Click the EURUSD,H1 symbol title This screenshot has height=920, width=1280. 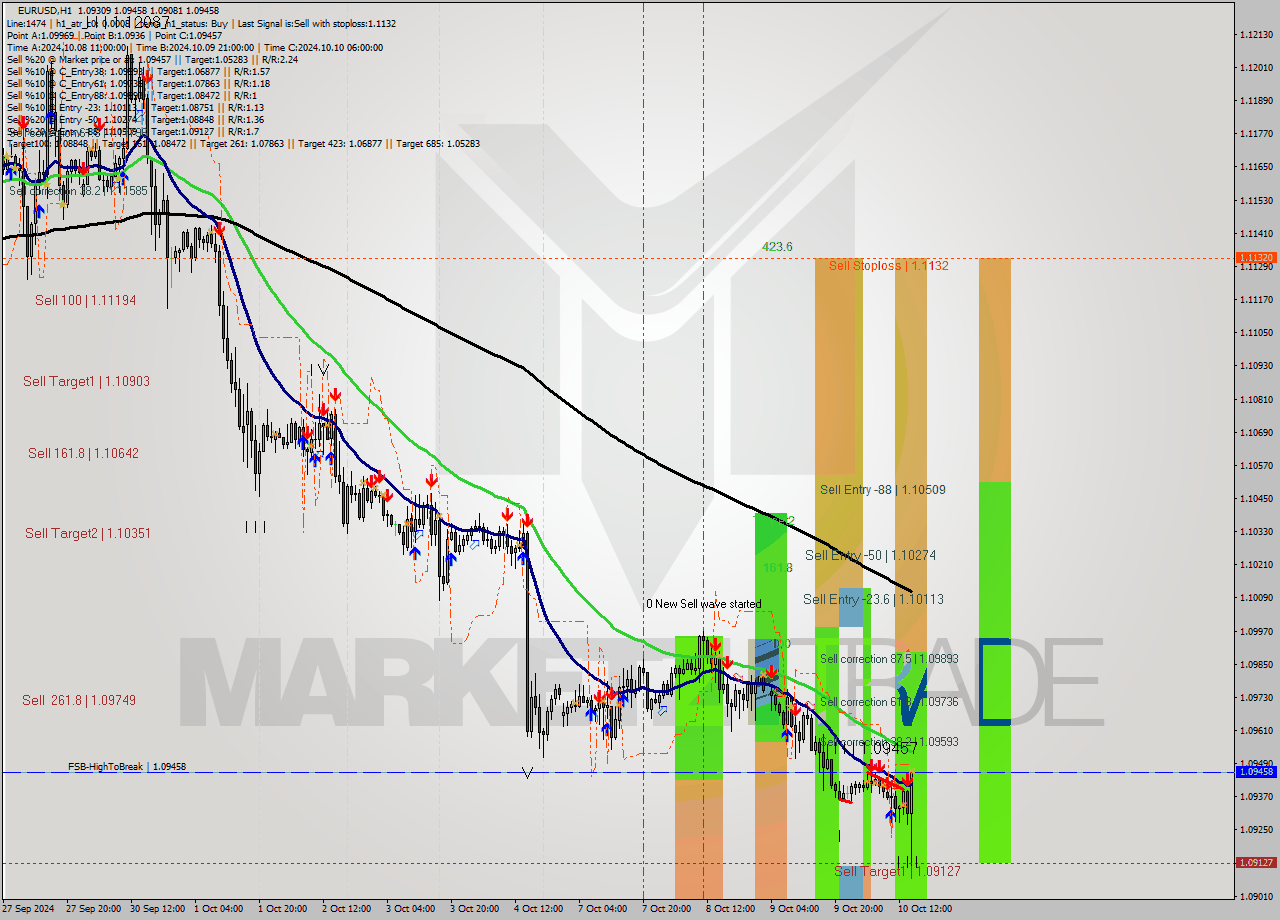click(x=45, y=10)
